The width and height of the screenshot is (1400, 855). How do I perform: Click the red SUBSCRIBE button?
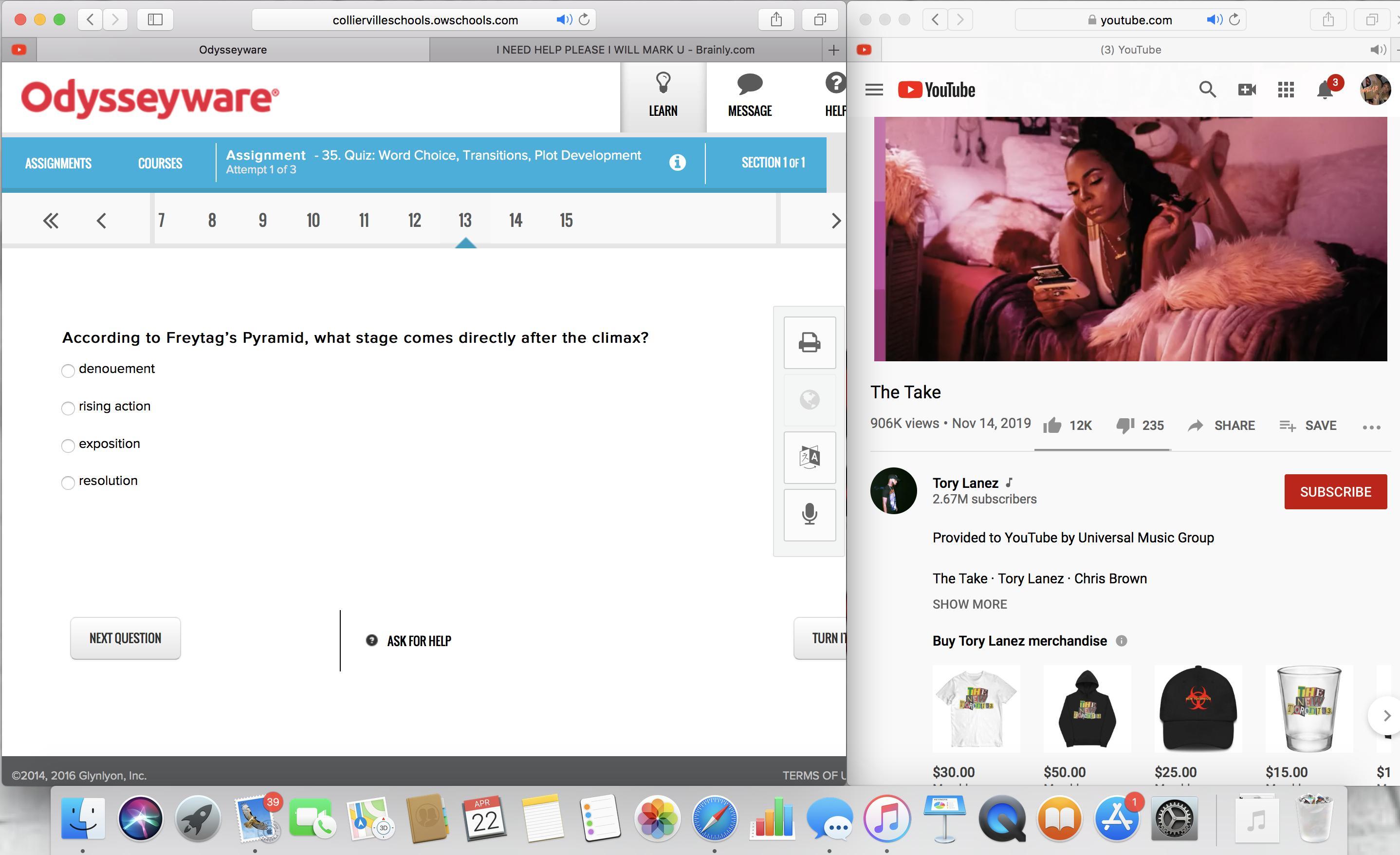[x=1335, y=491]
